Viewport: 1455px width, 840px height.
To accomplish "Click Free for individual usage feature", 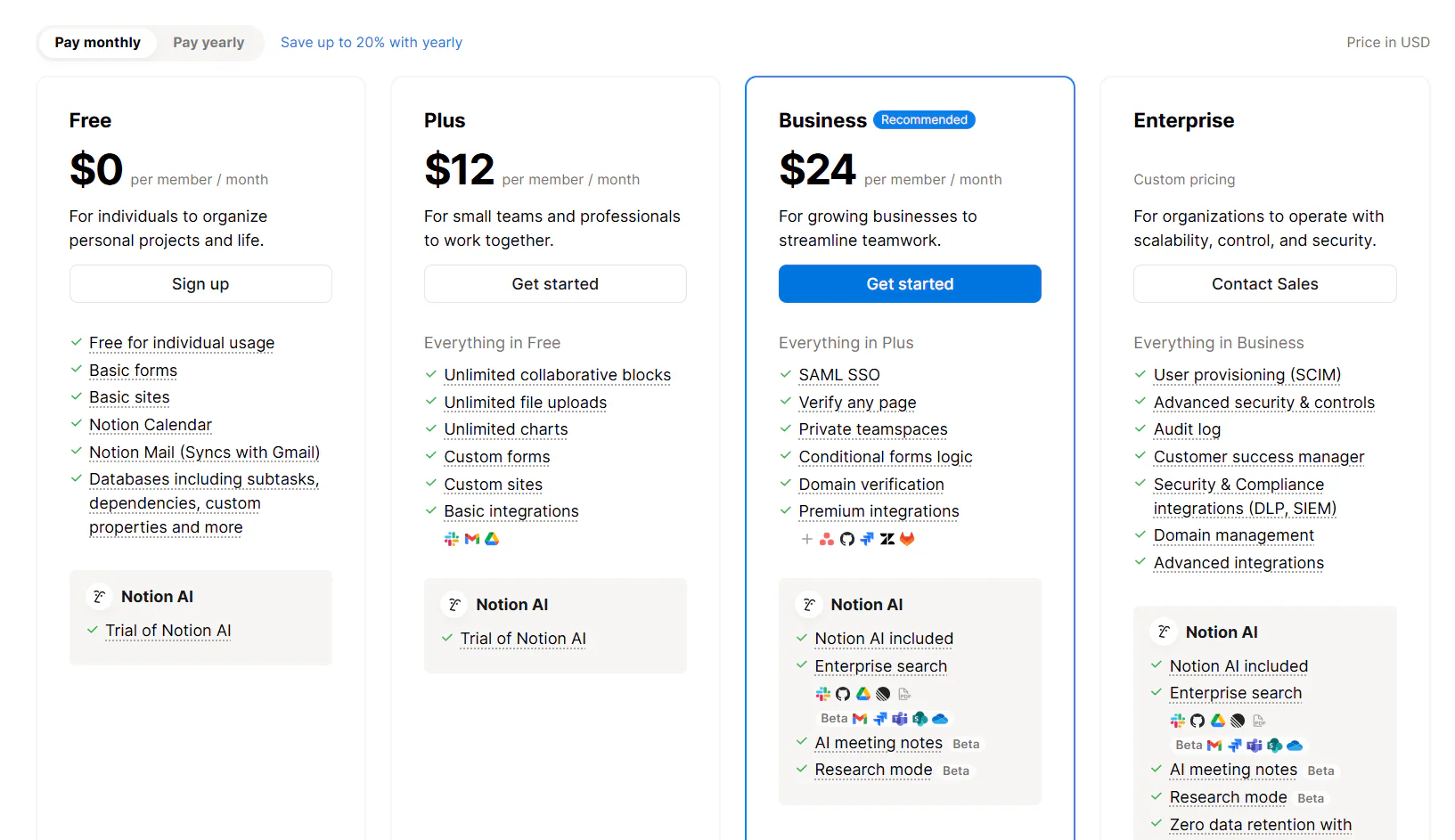I will 182,343.
